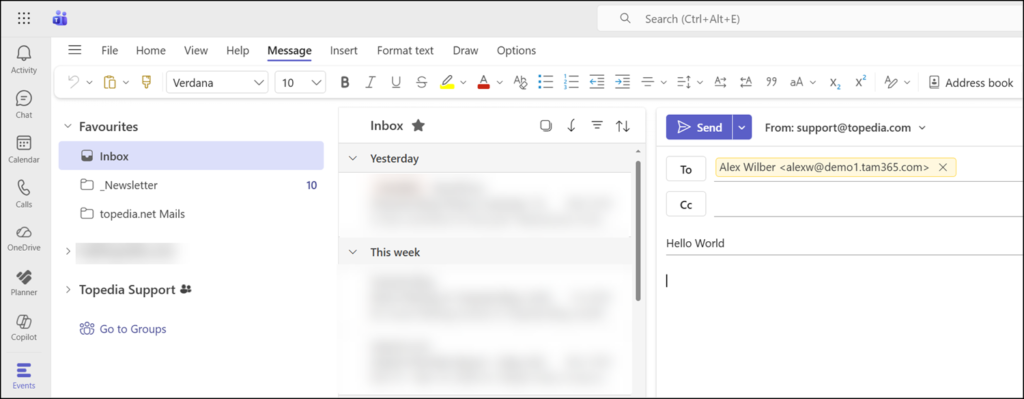Open the File menu

click(x=110, y=50)
